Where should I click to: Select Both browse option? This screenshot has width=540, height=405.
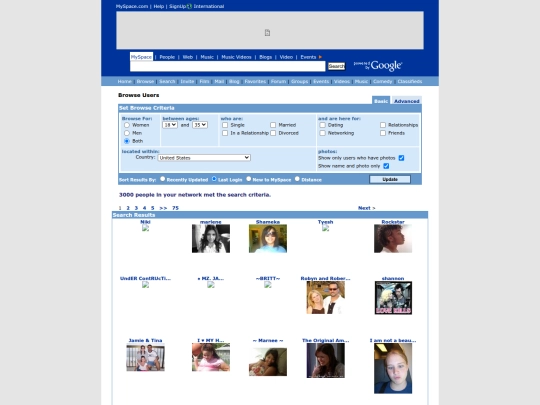(127, 141)
